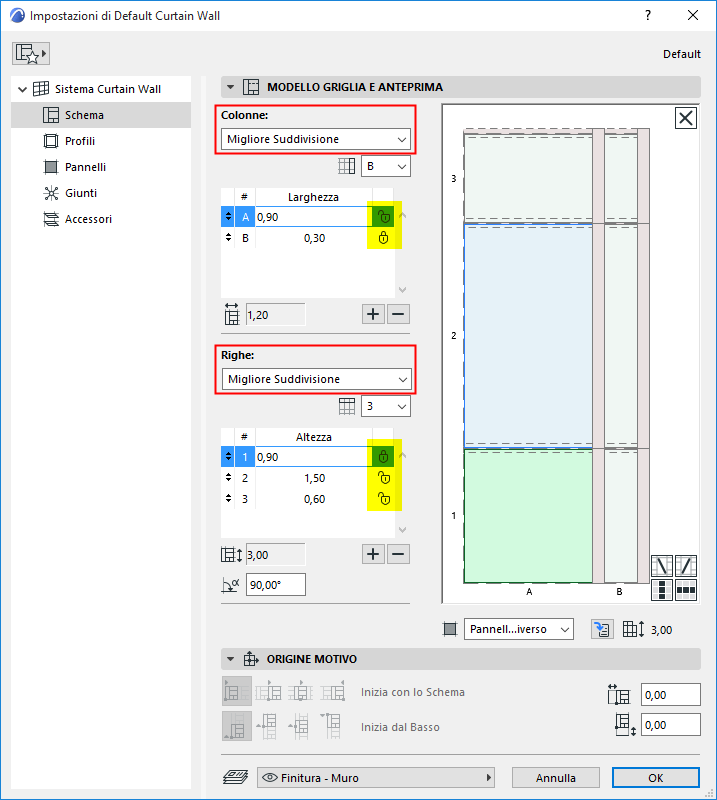Toggle the lock for row 3 height
The width and height of the screenshot is (717, 800).
pos(383,499)
